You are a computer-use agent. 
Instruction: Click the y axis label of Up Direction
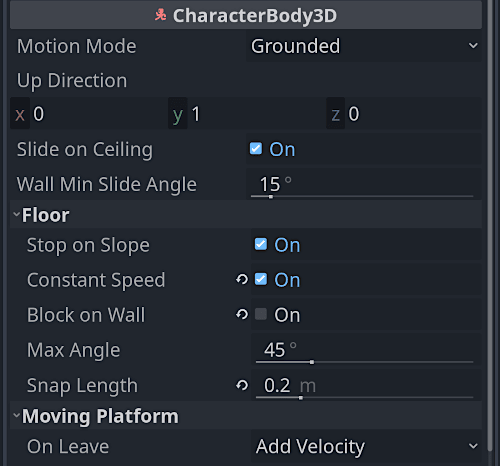tap(178, 114)
